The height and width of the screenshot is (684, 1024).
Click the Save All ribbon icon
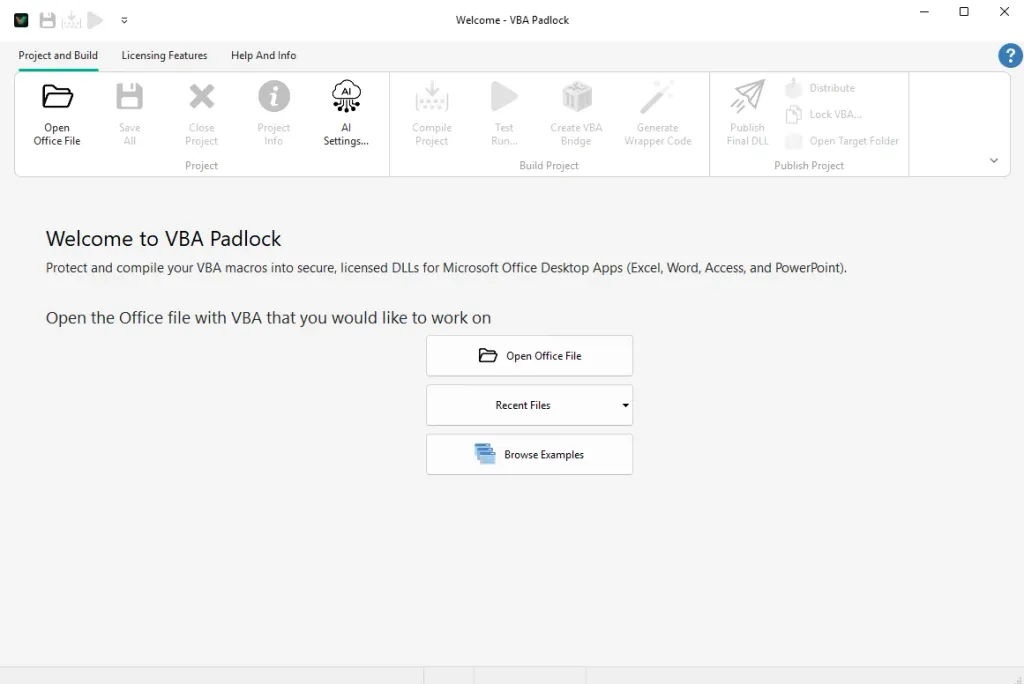click(x=129, y=98)
